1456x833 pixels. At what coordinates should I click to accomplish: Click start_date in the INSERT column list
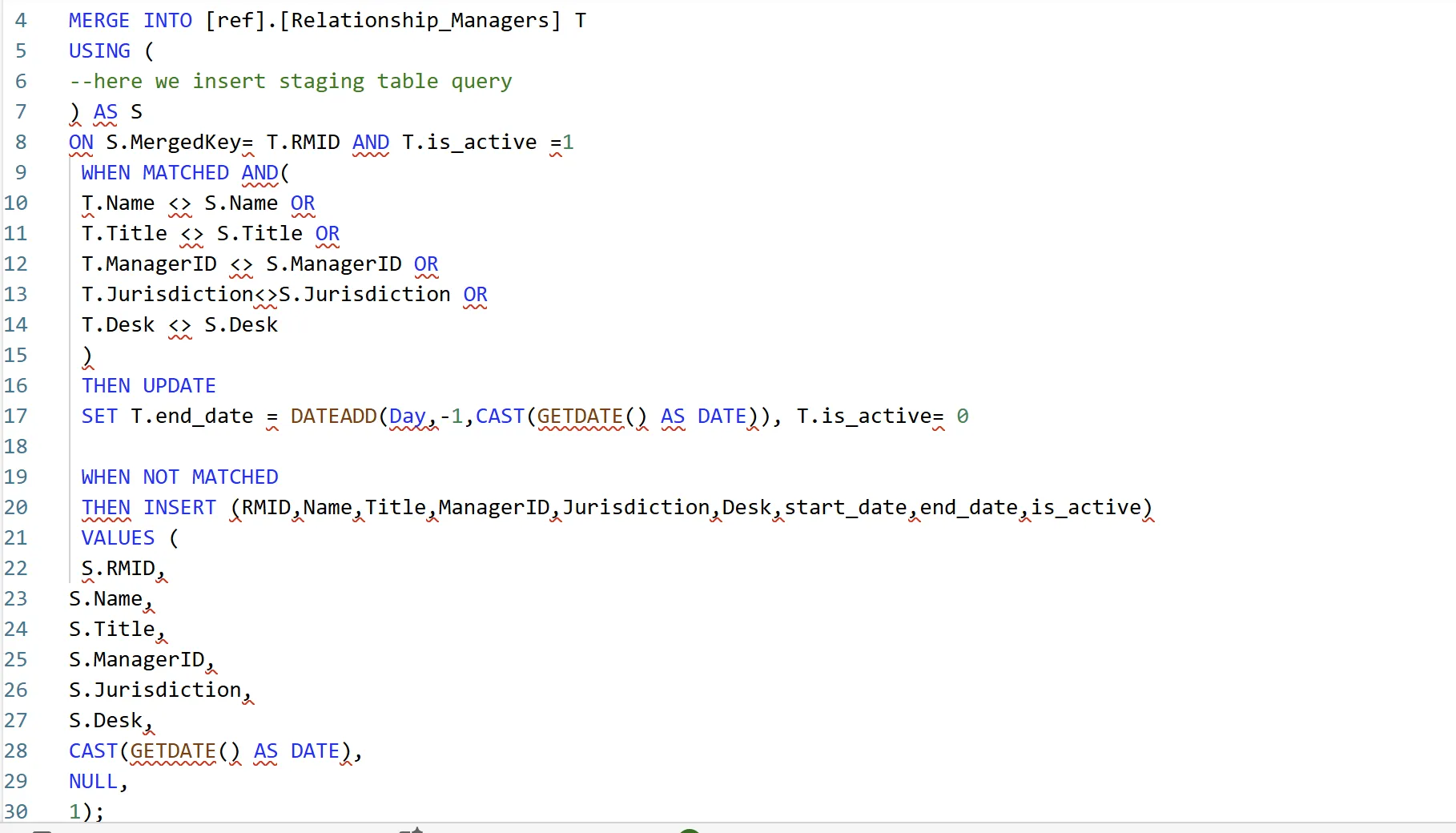[x=846, y=507]
